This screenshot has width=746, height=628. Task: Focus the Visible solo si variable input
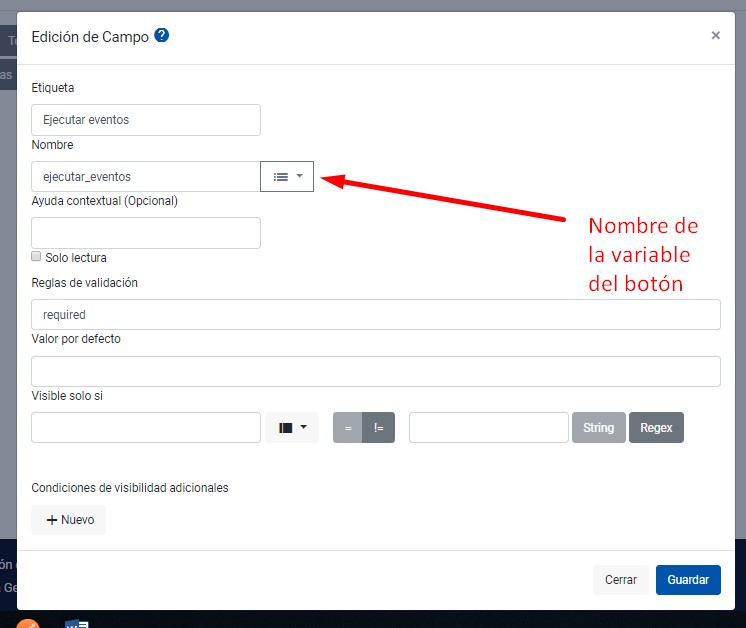146,428
